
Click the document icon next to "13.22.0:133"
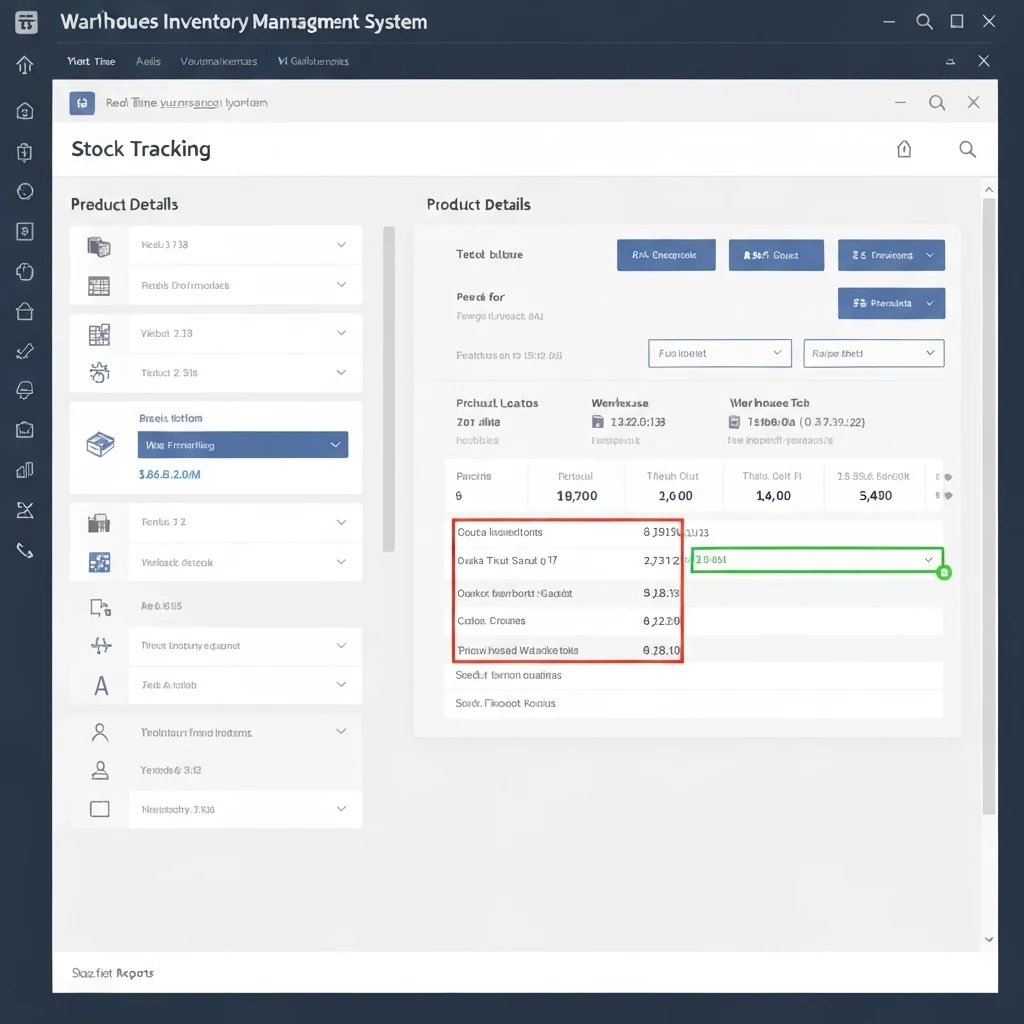coord(598,422)
